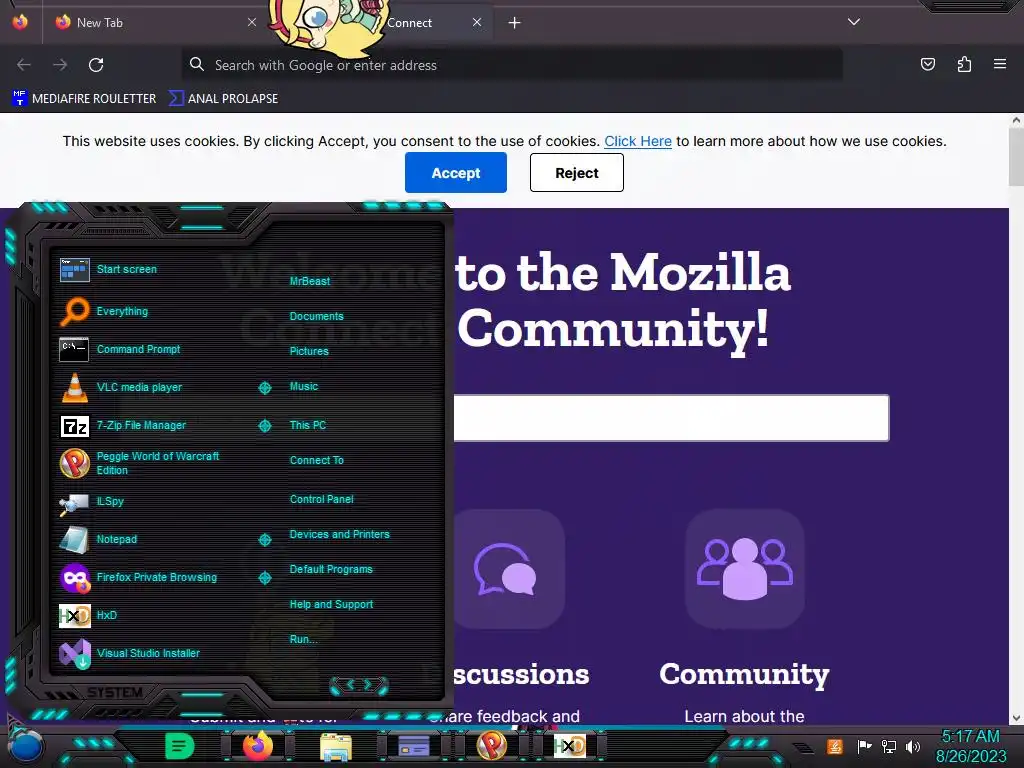1024x768 pixels.
Task: Close the New Tab tab
Action: click(251, 22)
